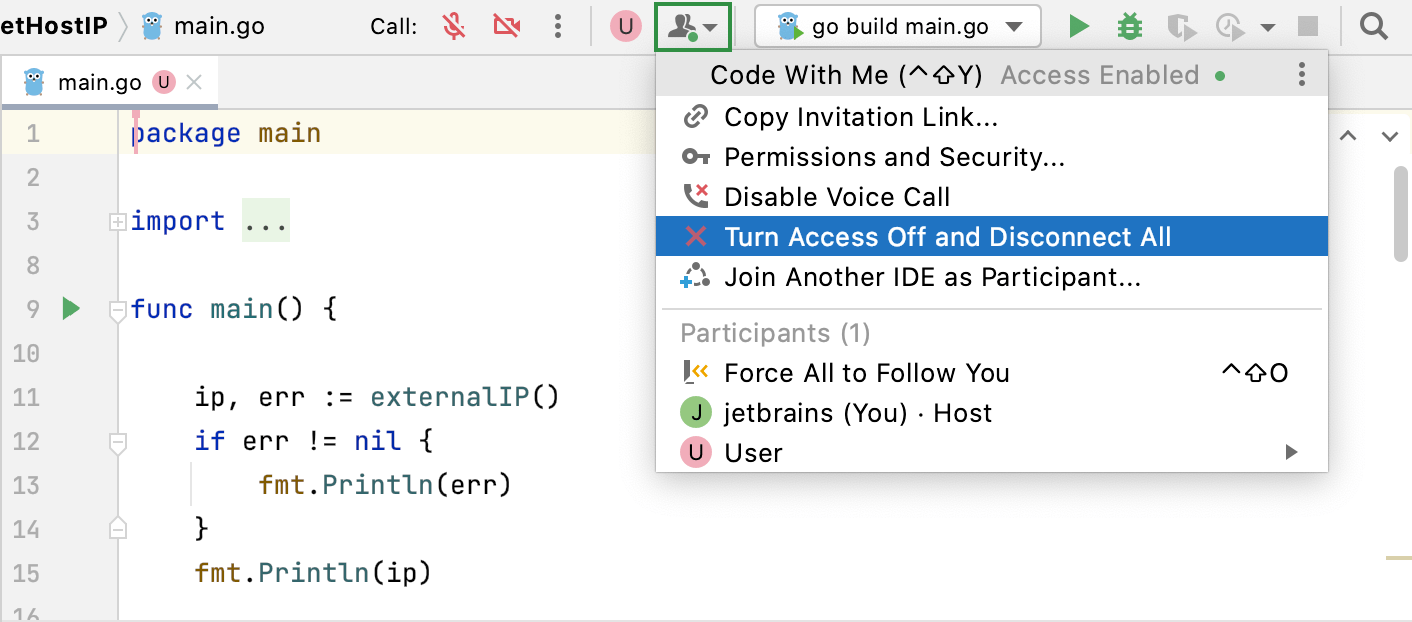The height and width of the screenshot is (622, 1412).
Task: Enable the crossed-out camera icon
Action: tap(507, 27)
